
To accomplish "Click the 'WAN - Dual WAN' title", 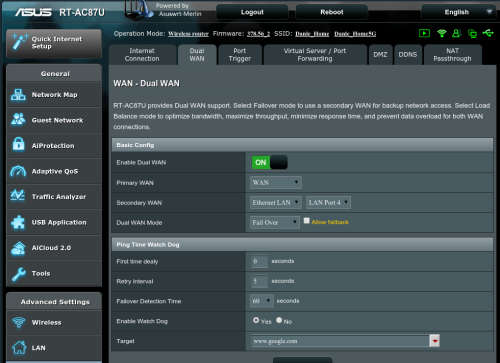I will [146, 83].
